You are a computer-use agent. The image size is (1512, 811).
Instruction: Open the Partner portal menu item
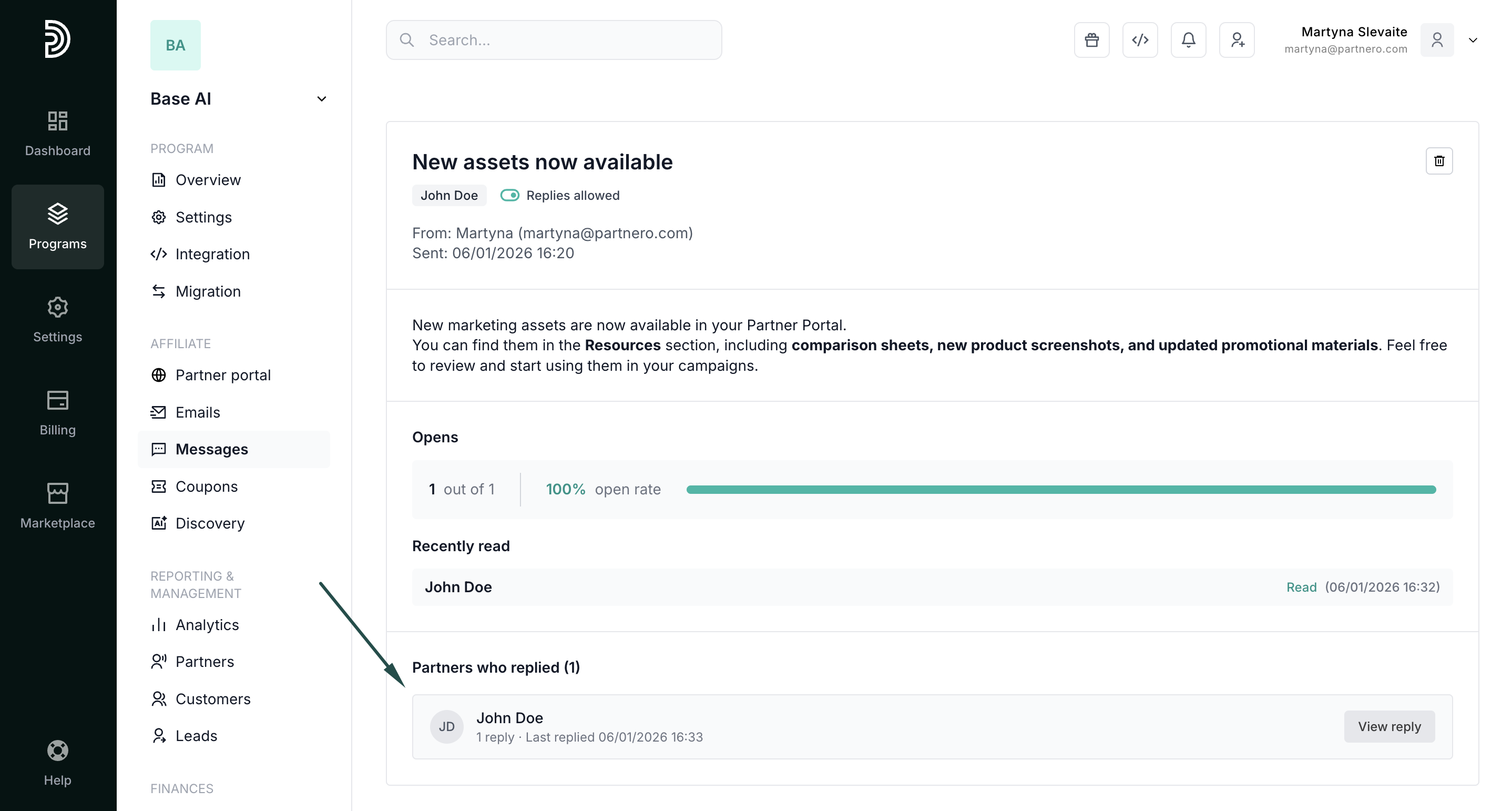tap(222, 374)
